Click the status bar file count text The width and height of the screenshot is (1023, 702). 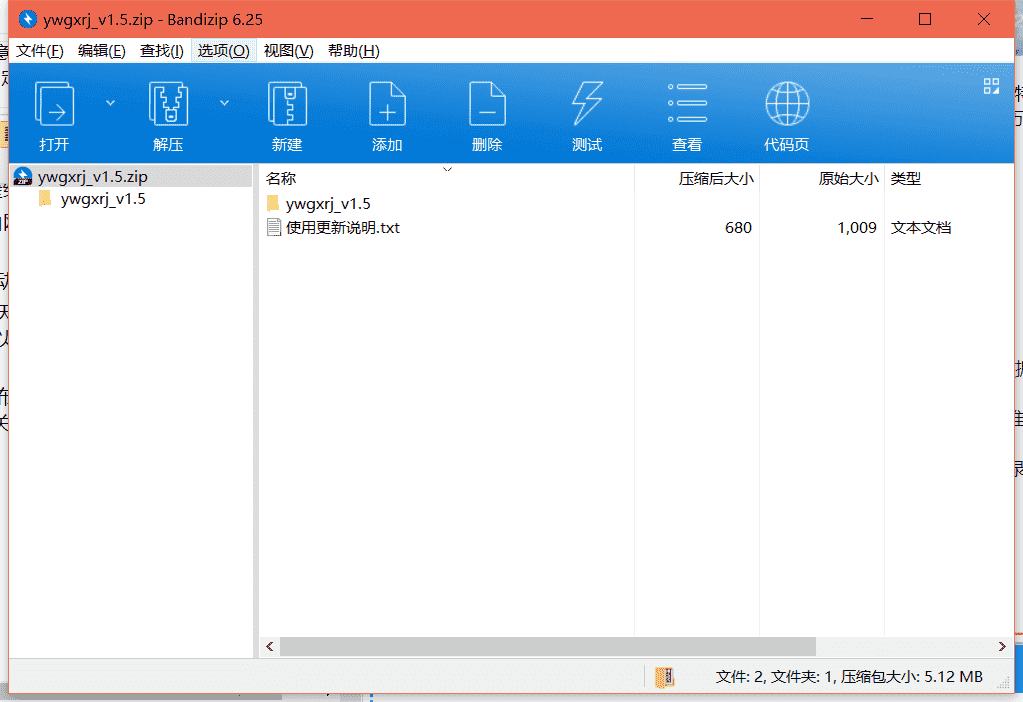849,677
